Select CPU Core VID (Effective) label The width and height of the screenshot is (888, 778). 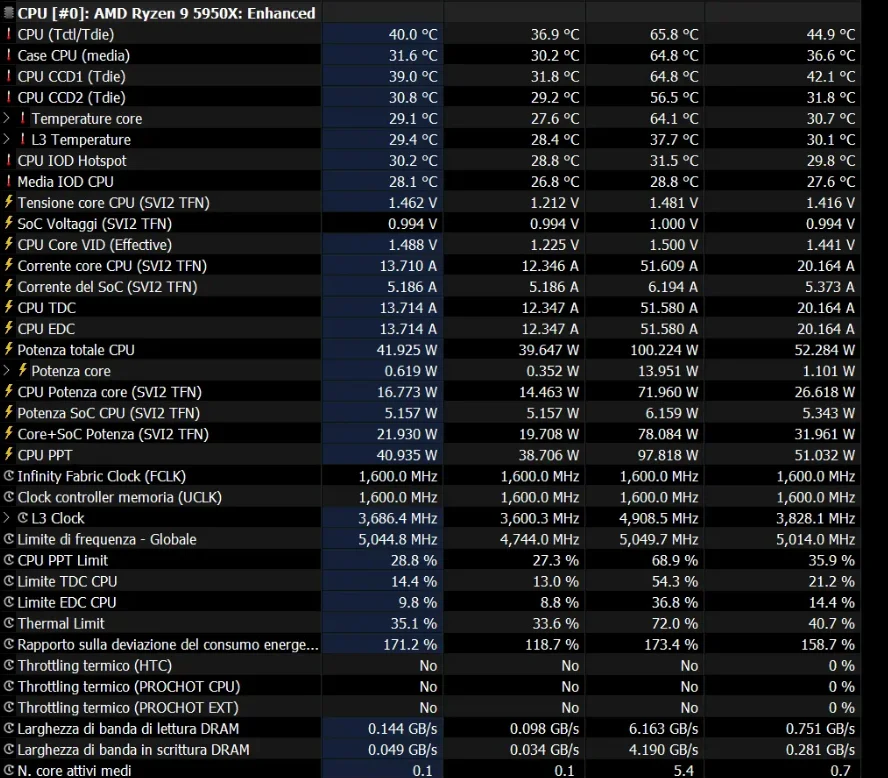click(x=95, y=245)
